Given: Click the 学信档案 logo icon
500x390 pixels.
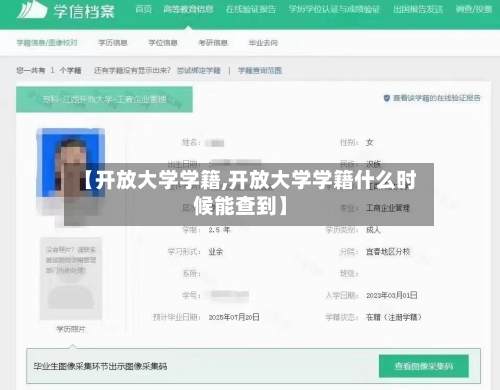Looking at the screenshot, I should click(32, 10).
